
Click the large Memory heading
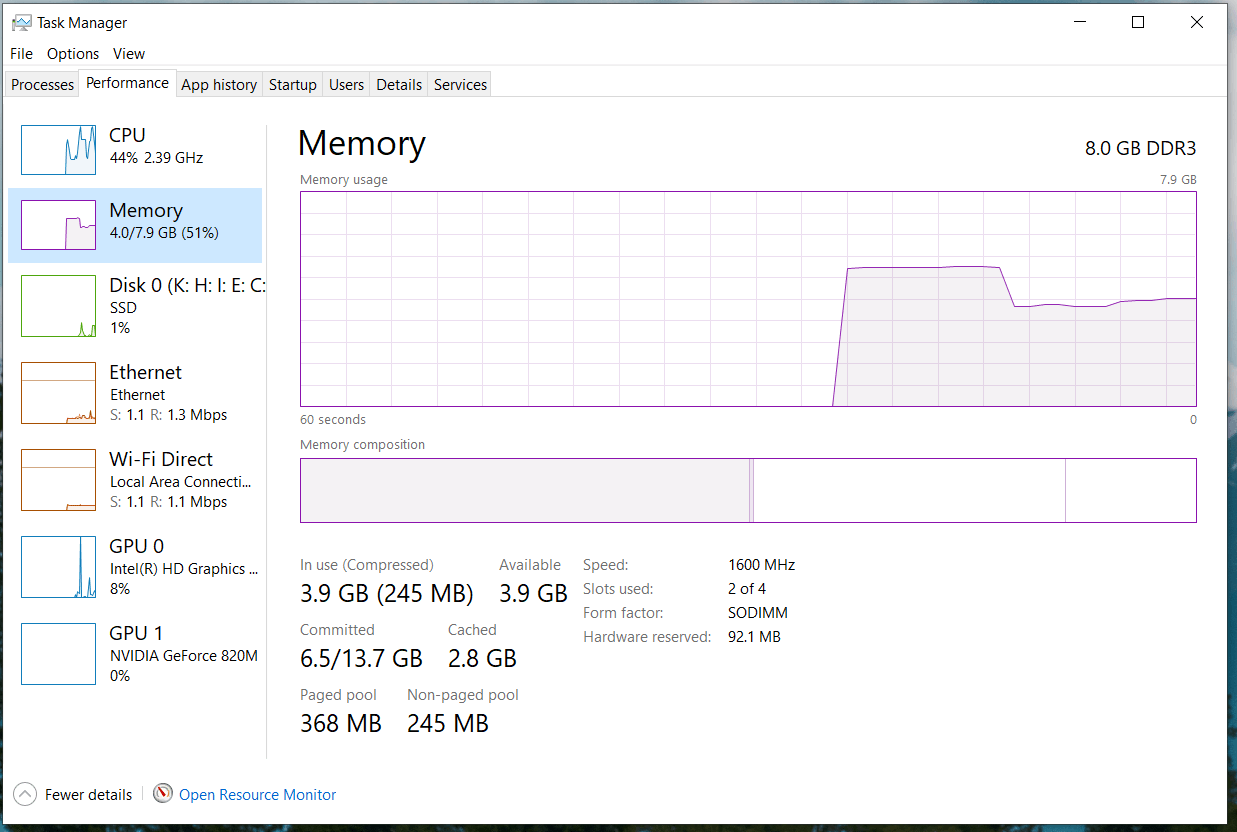tap(362, 144)
